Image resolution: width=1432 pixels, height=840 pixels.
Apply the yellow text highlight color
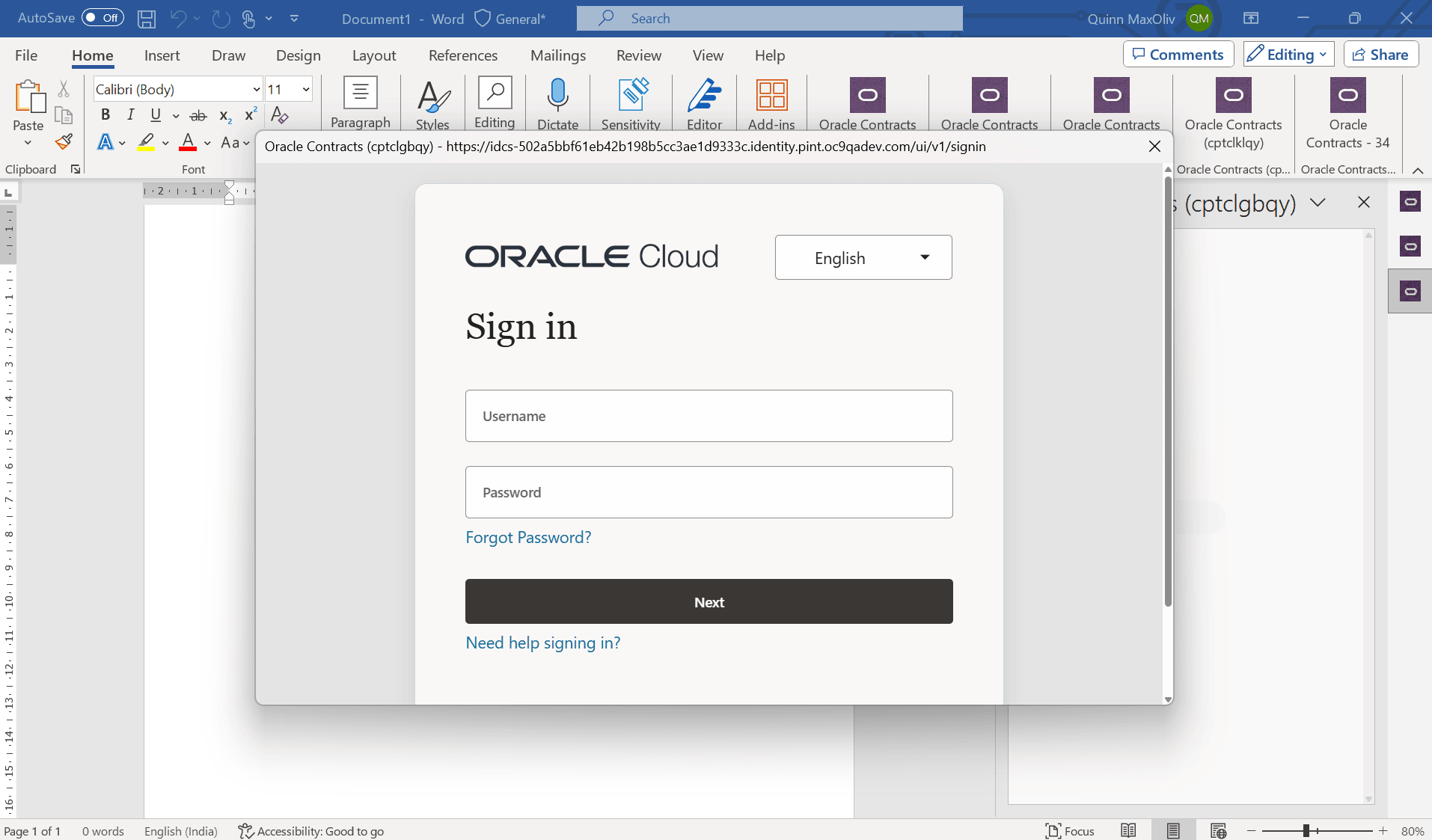pos(147,141)
